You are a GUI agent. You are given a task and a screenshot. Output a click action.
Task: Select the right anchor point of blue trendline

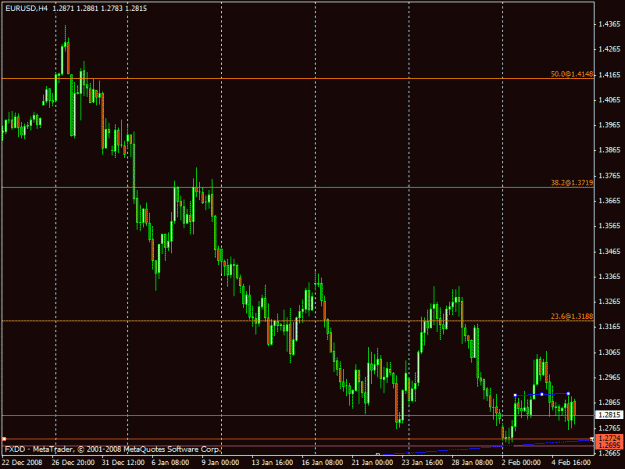coord(568,394)
